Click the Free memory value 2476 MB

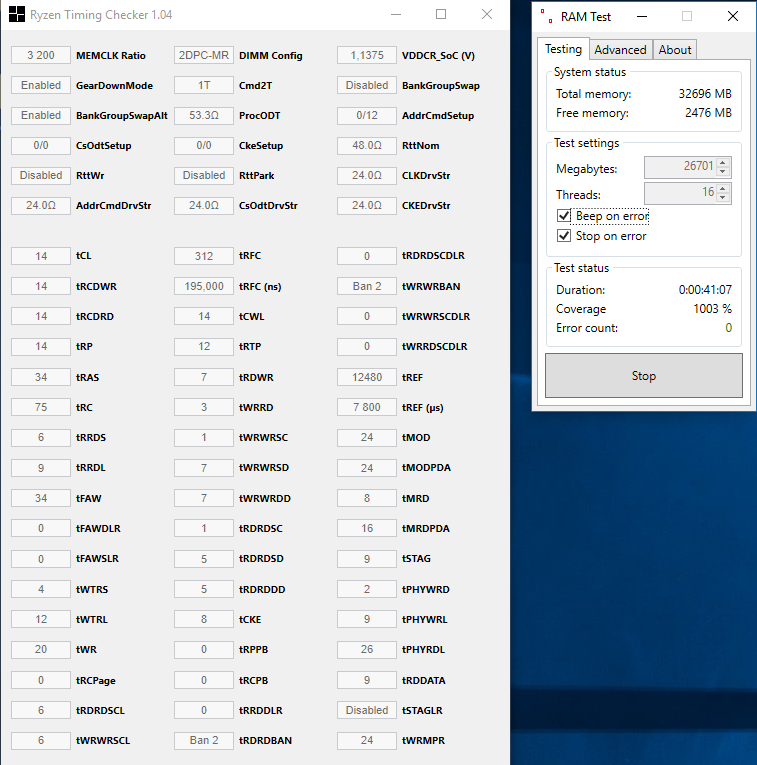tap(708, 113)
